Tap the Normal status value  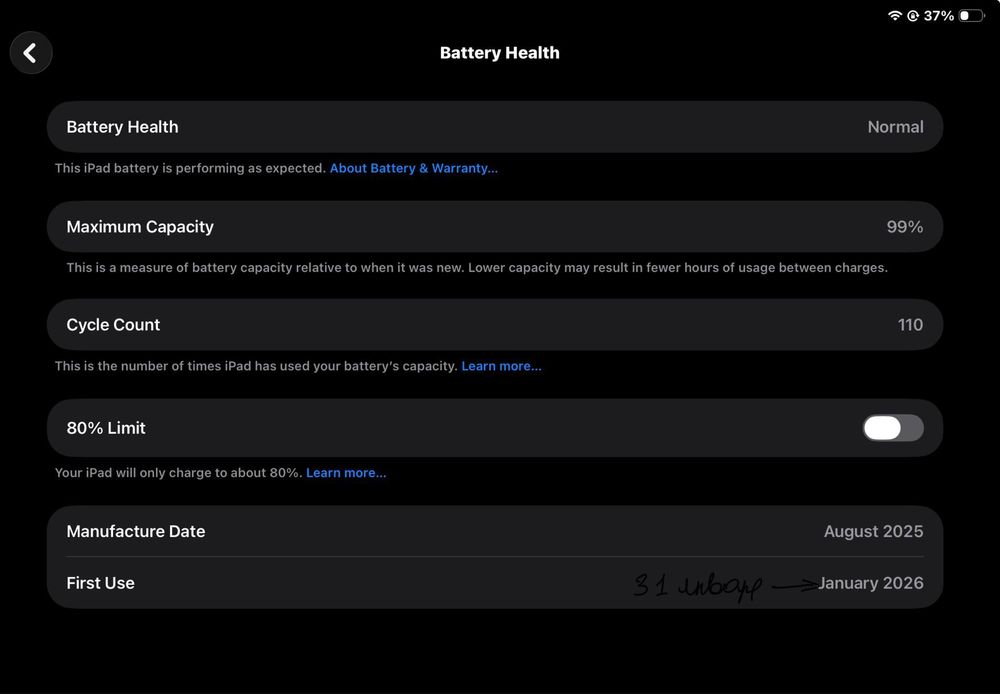[x=895, y=127]
